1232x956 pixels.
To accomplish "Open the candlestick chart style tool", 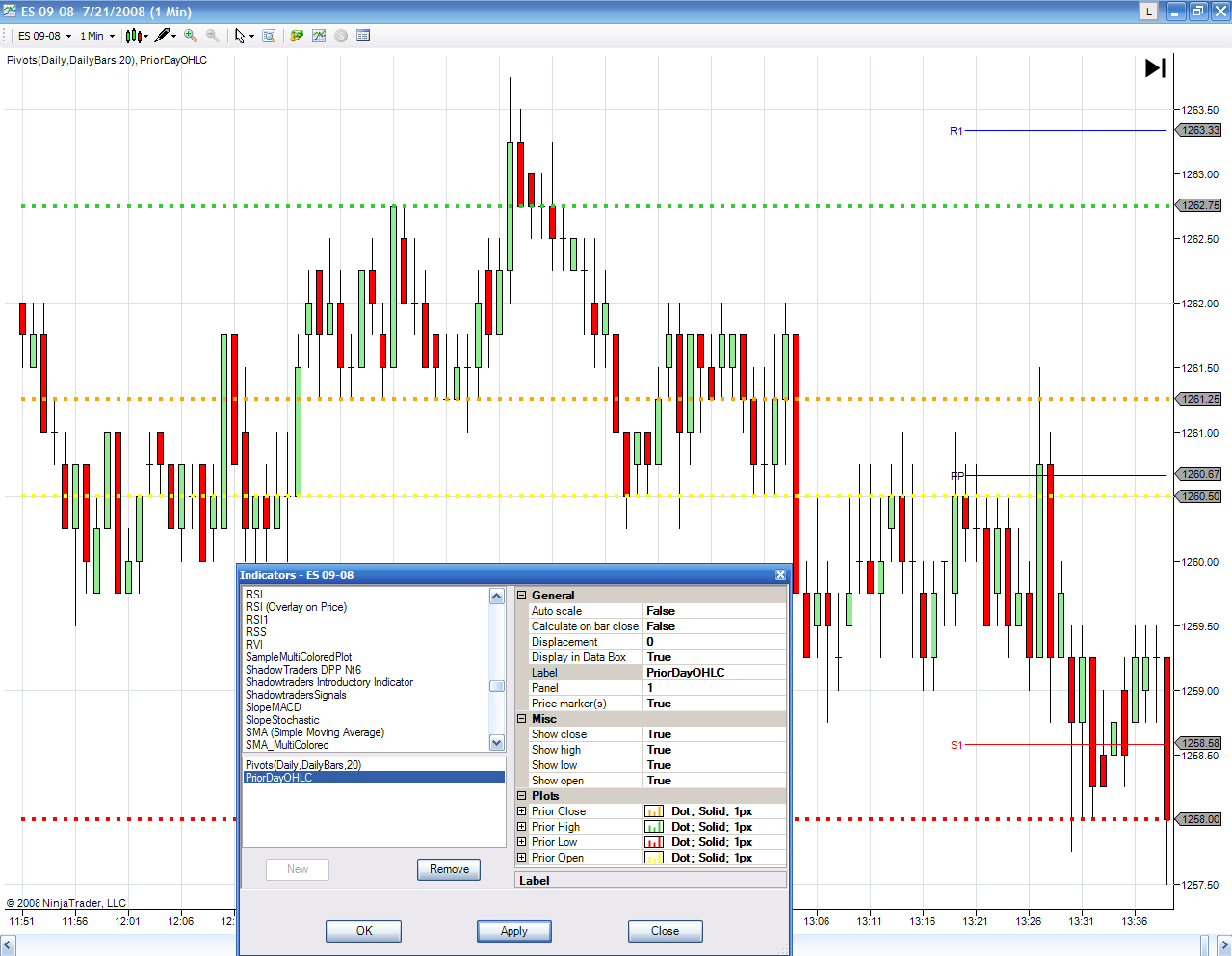I will 135,36.
